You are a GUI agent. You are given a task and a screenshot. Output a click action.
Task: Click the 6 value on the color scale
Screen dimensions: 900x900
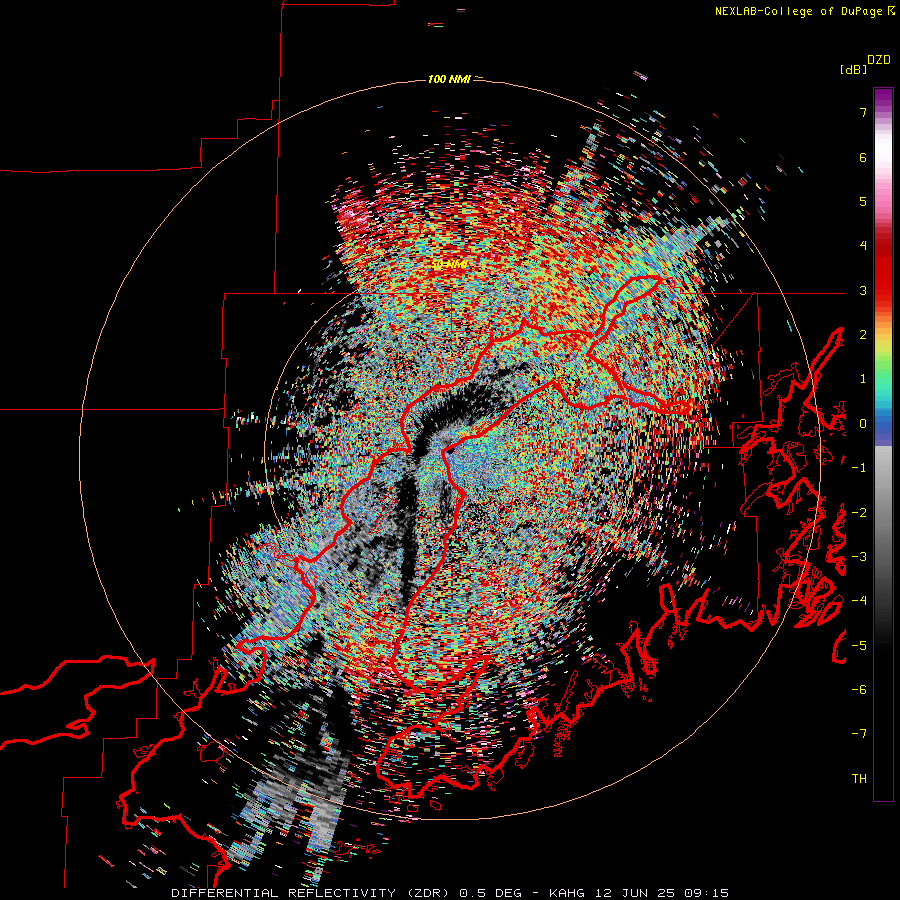863,157
